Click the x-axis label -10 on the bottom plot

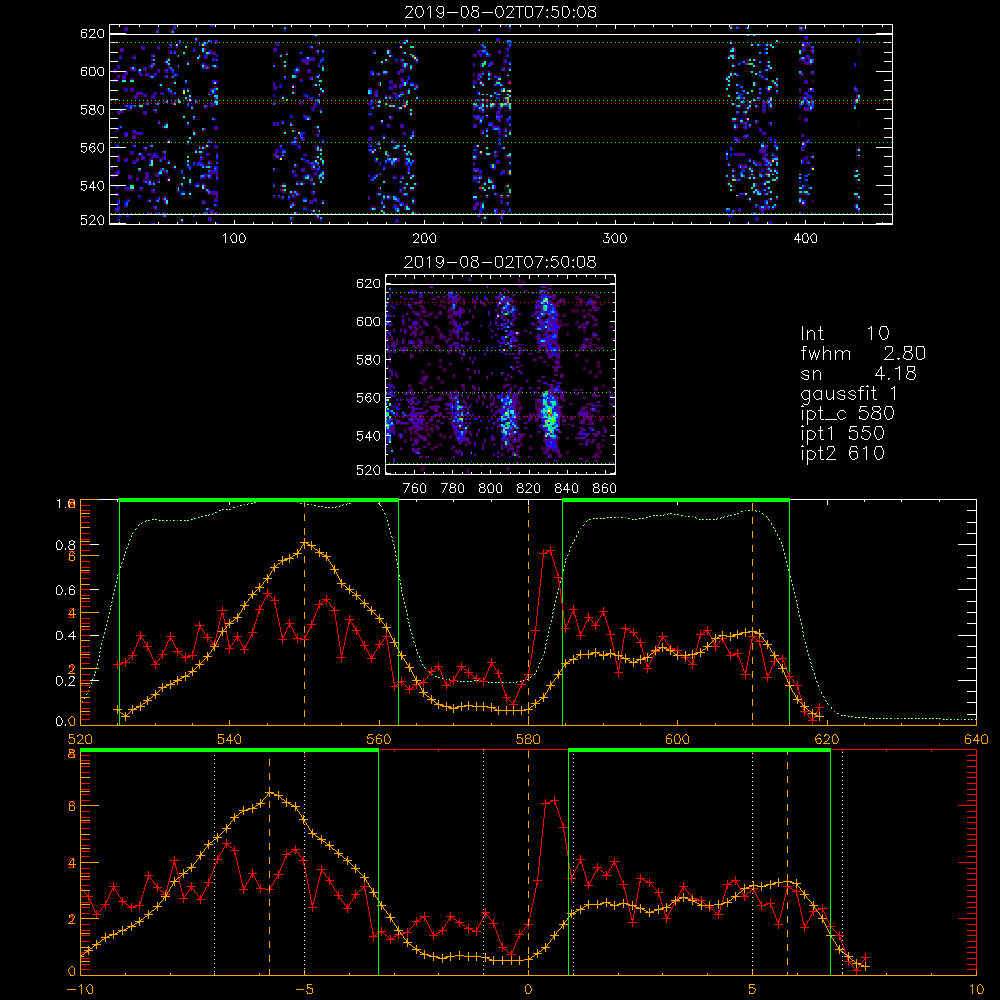point(80,990)
